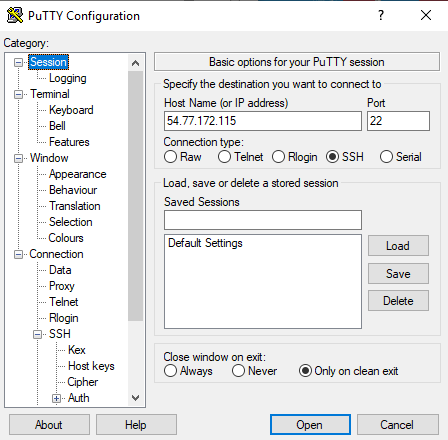Open the Behaviour settings category
448x440 pixels.
click(x=73, y=190)
